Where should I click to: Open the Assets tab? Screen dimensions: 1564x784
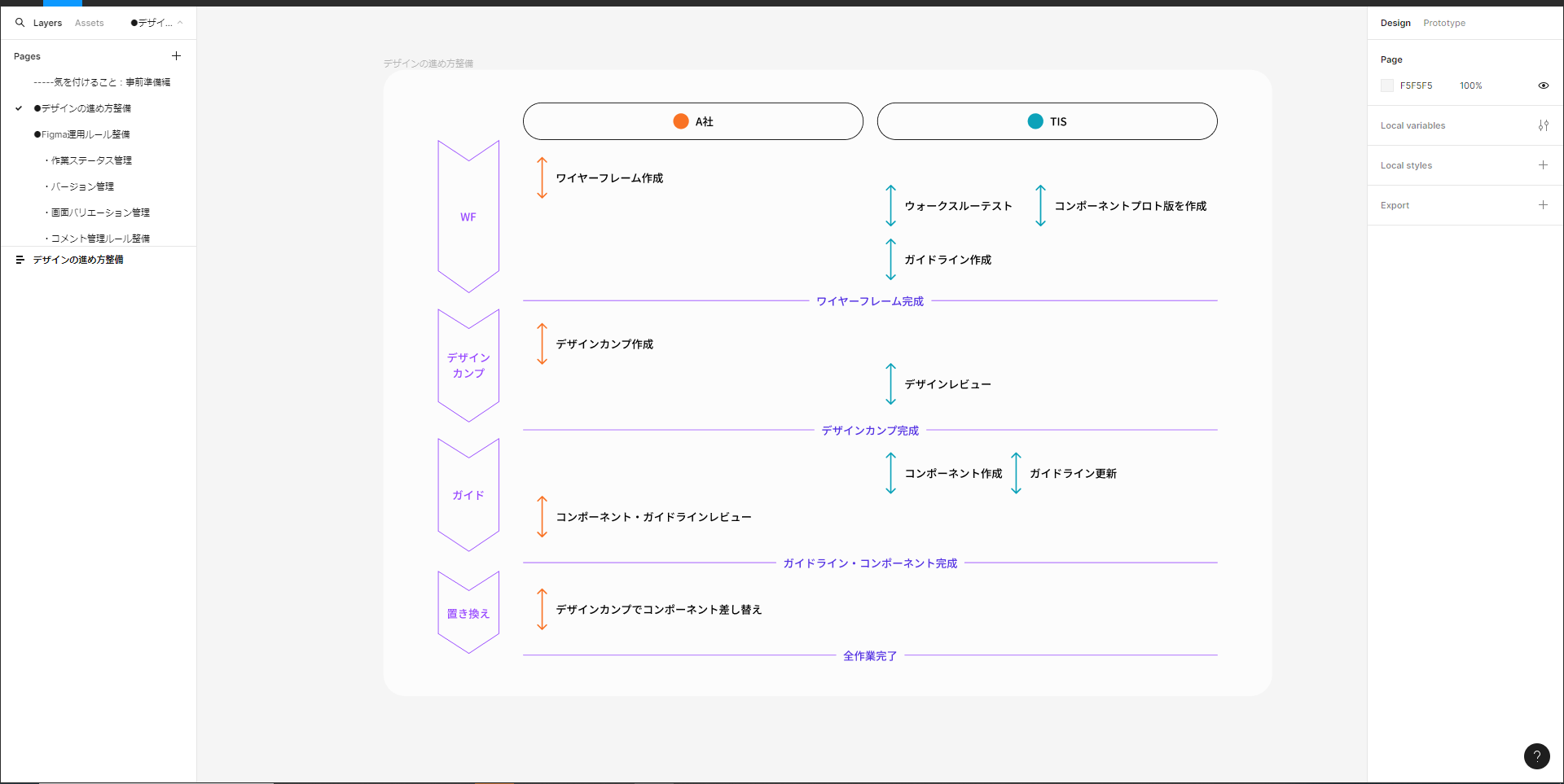pos(90,23)
